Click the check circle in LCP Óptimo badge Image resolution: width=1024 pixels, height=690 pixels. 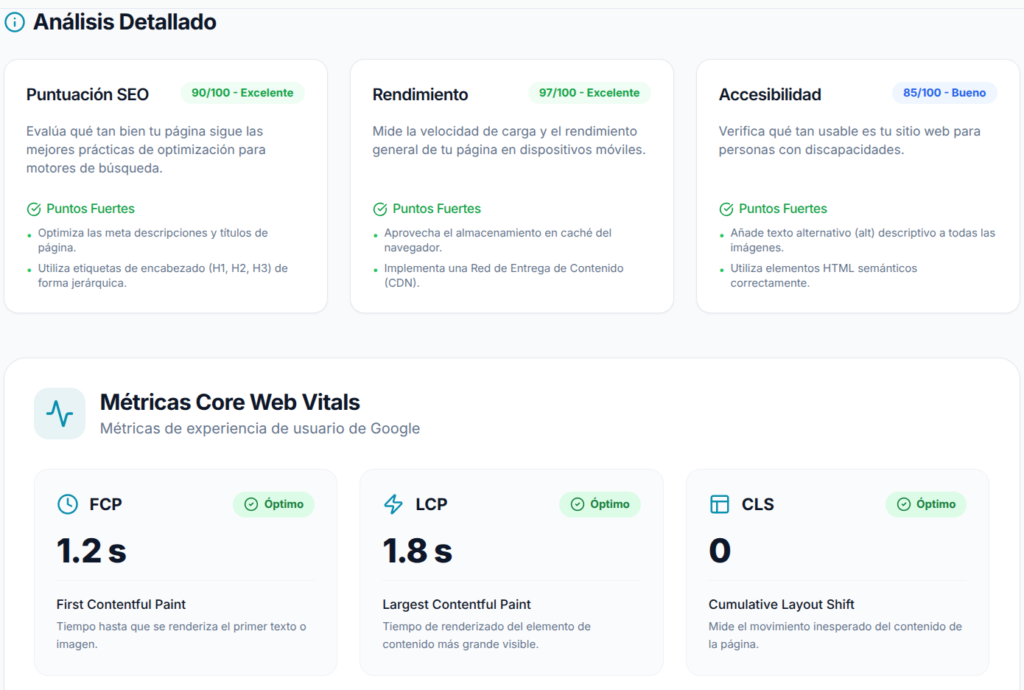click(577, 504)
